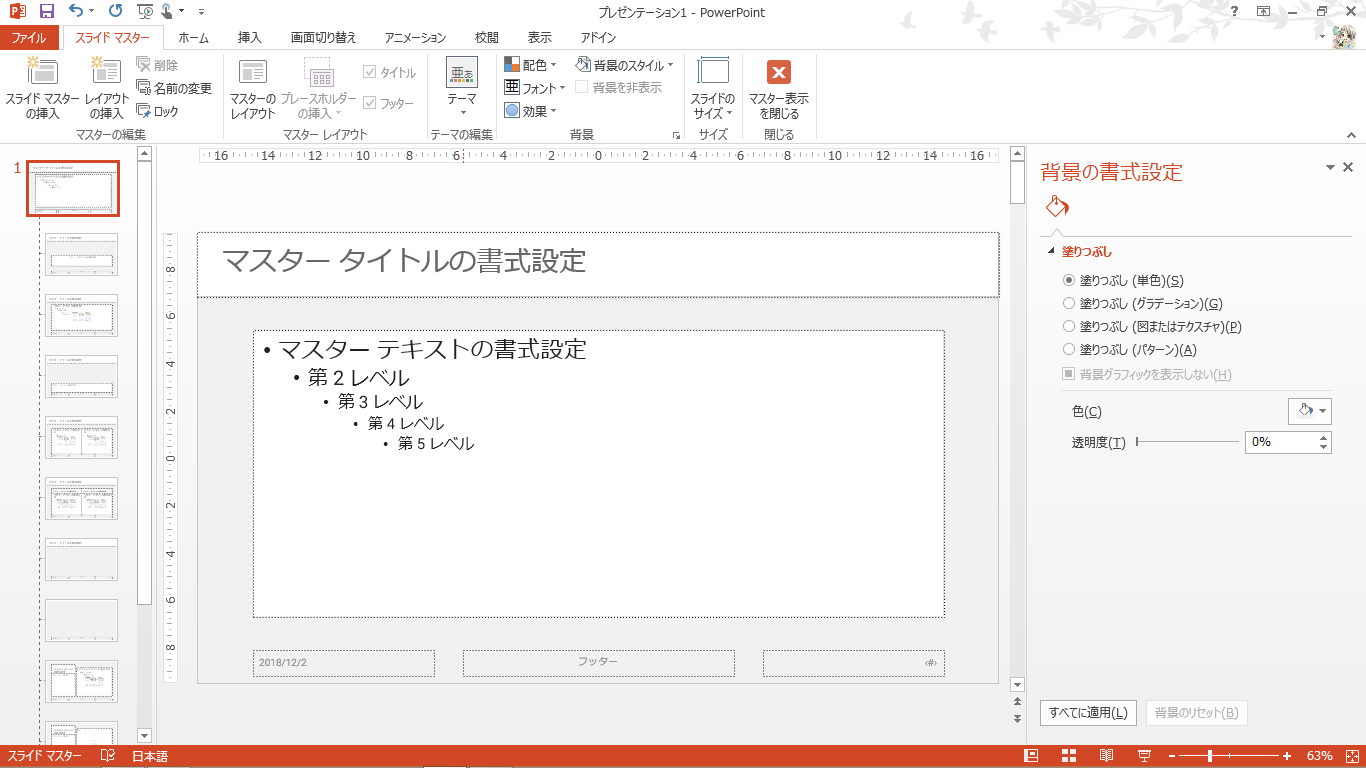Select the fill paint bucket icon in pane
Screen dimensions: 1366x768
(x=1057, y=207)
